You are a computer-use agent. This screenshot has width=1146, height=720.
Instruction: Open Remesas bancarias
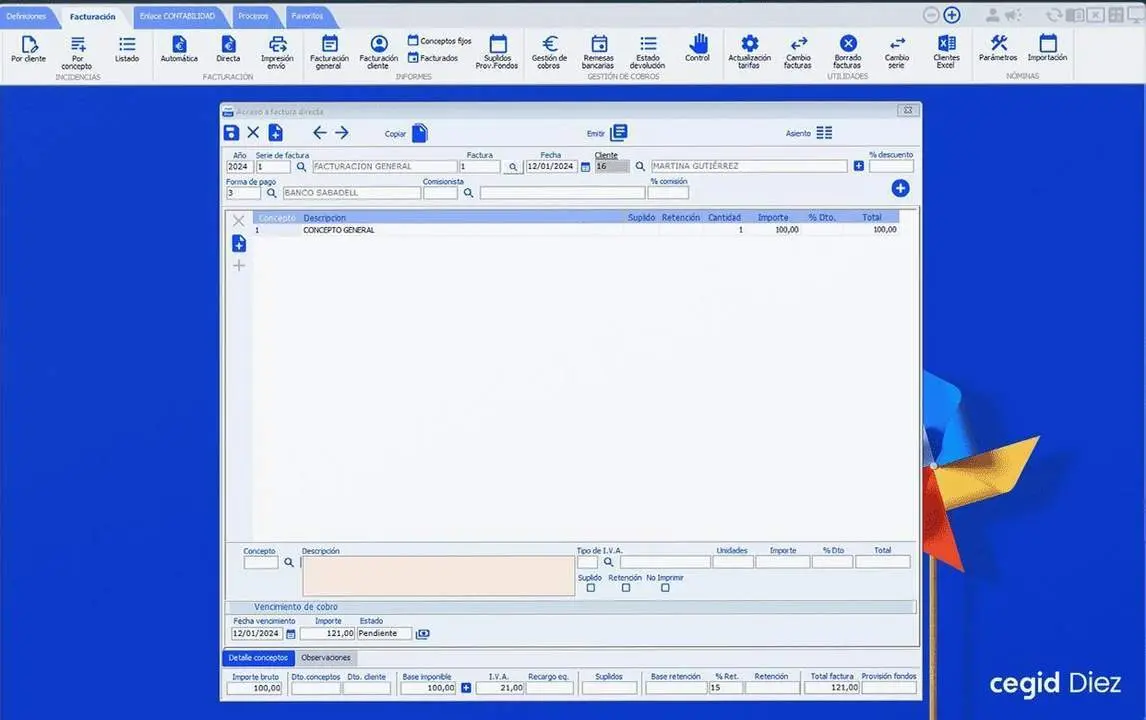click(599, 52)
